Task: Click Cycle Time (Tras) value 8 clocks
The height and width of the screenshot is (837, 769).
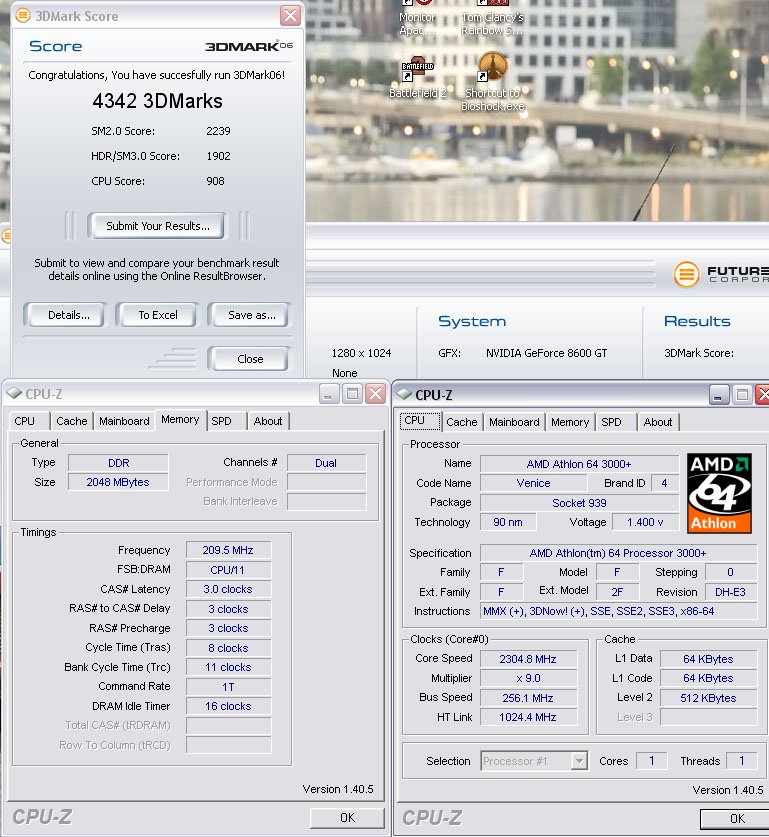Action: click(x=228, y=648)
